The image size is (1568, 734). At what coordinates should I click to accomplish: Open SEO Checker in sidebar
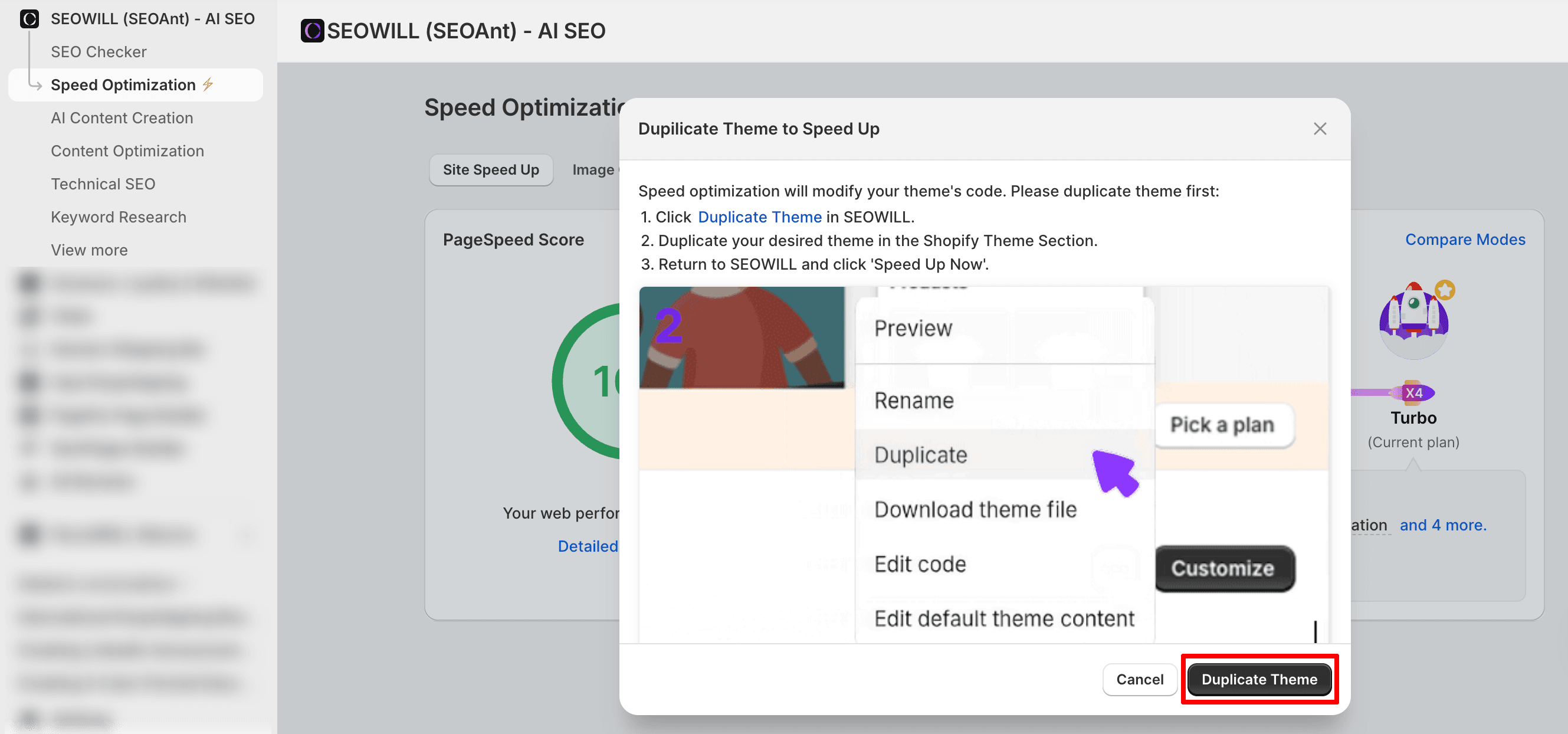pyautogui.click(x=99, y=52)
